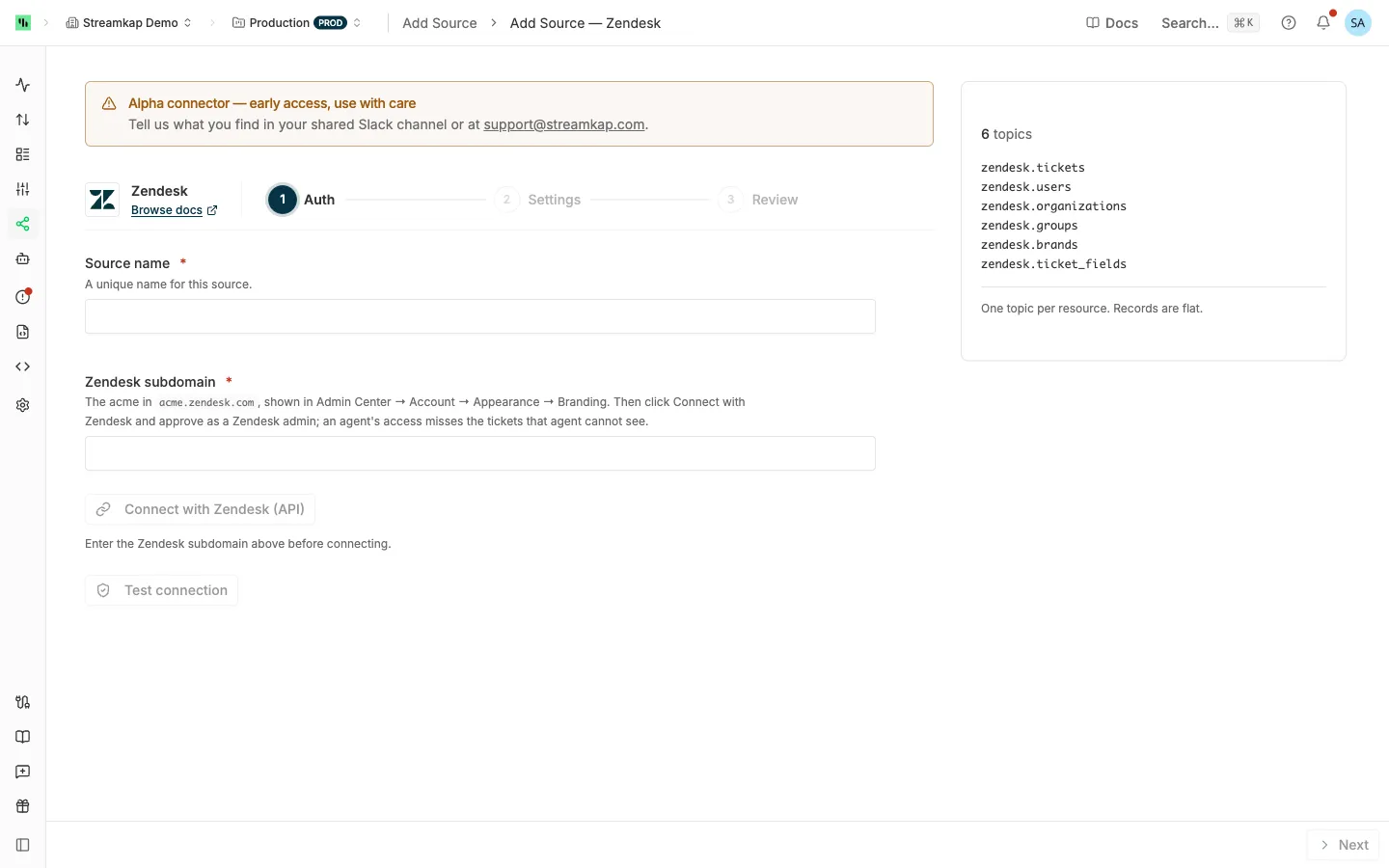The width and height of the screenshot is (1389, 868).
Task: Click the zendesk.groups topic text
Action: click(1029, 226)
